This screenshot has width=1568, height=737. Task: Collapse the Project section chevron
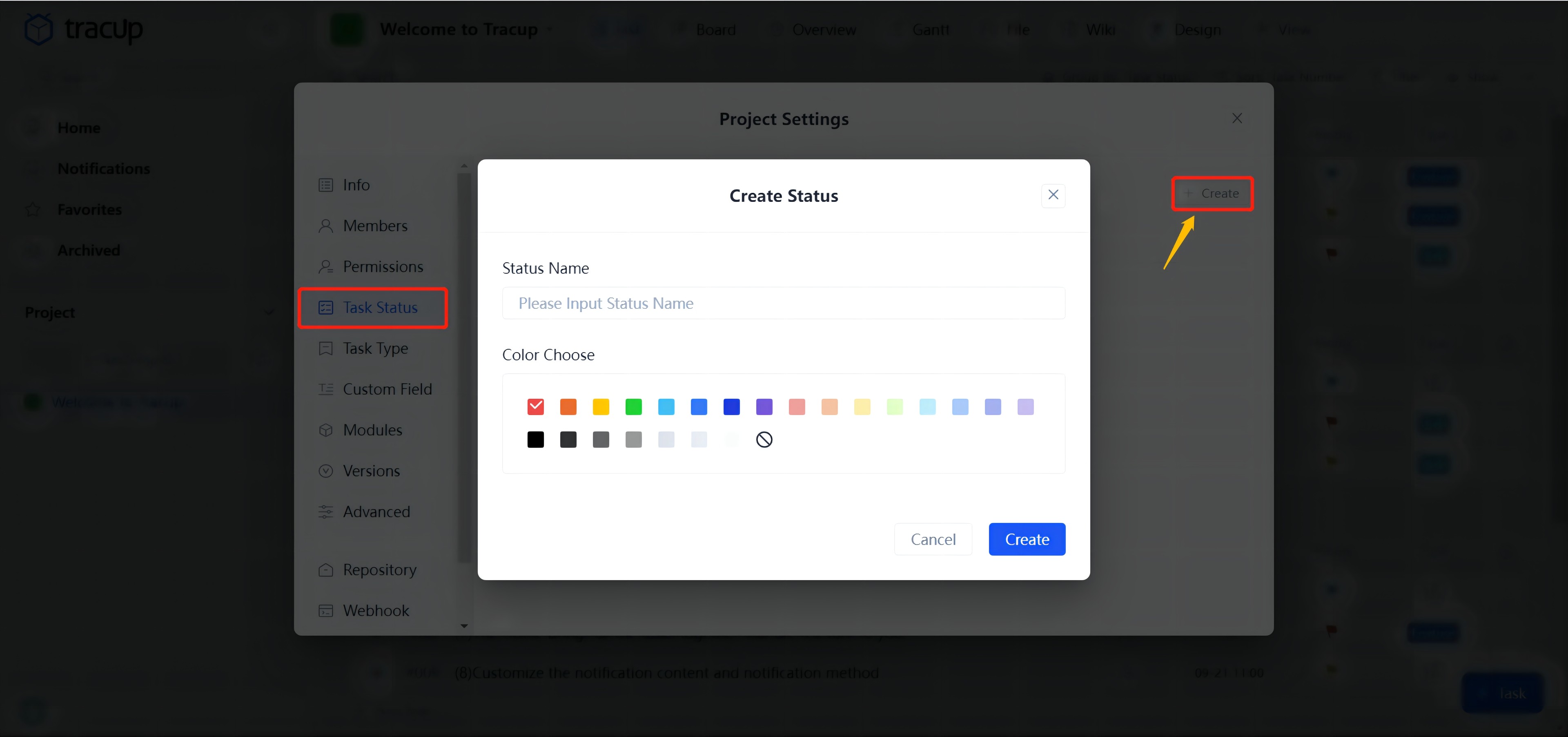pos(268,313)
